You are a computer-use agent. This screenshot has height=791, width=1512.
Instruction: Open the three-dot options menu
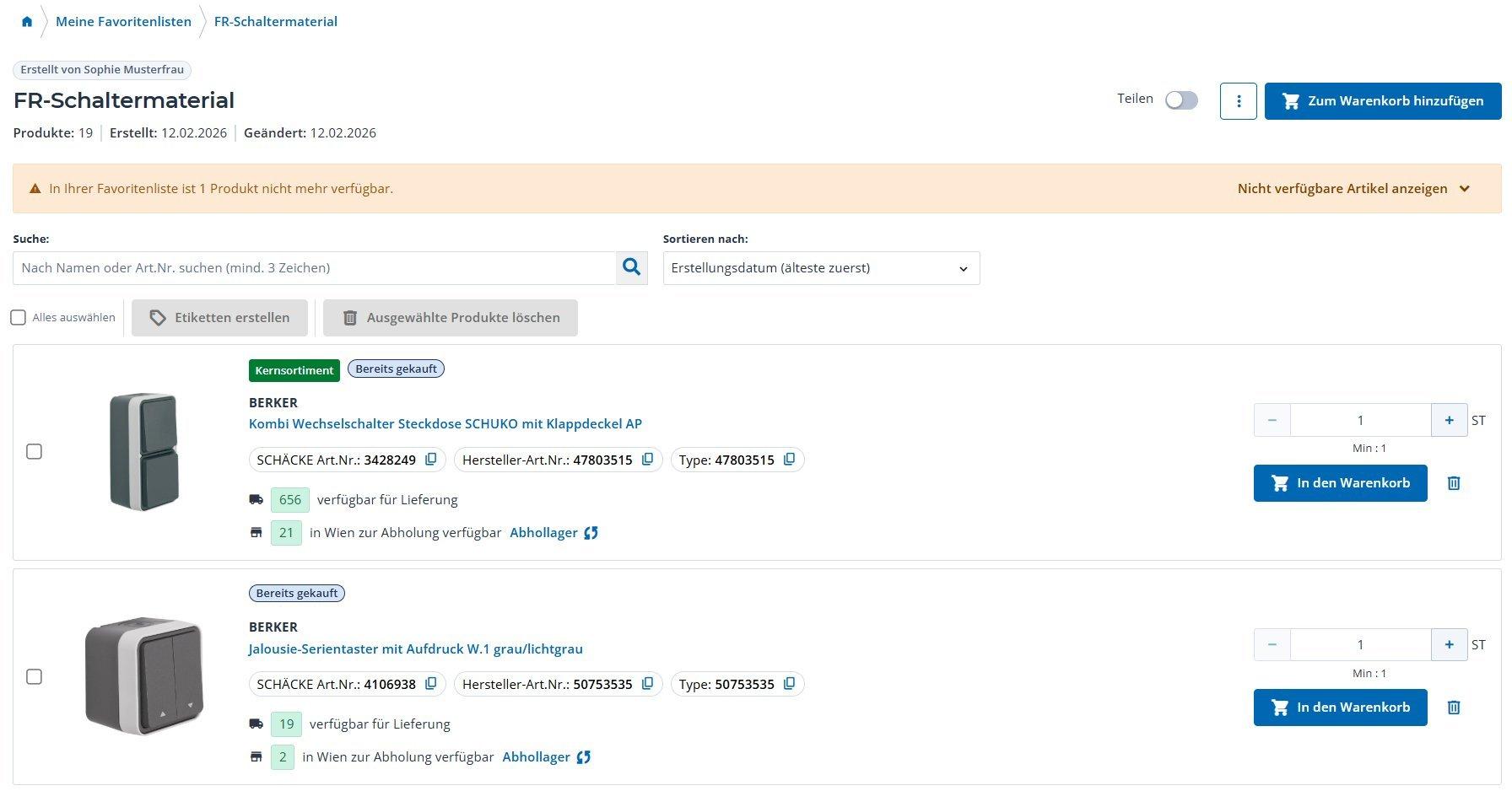[1238, 101]
